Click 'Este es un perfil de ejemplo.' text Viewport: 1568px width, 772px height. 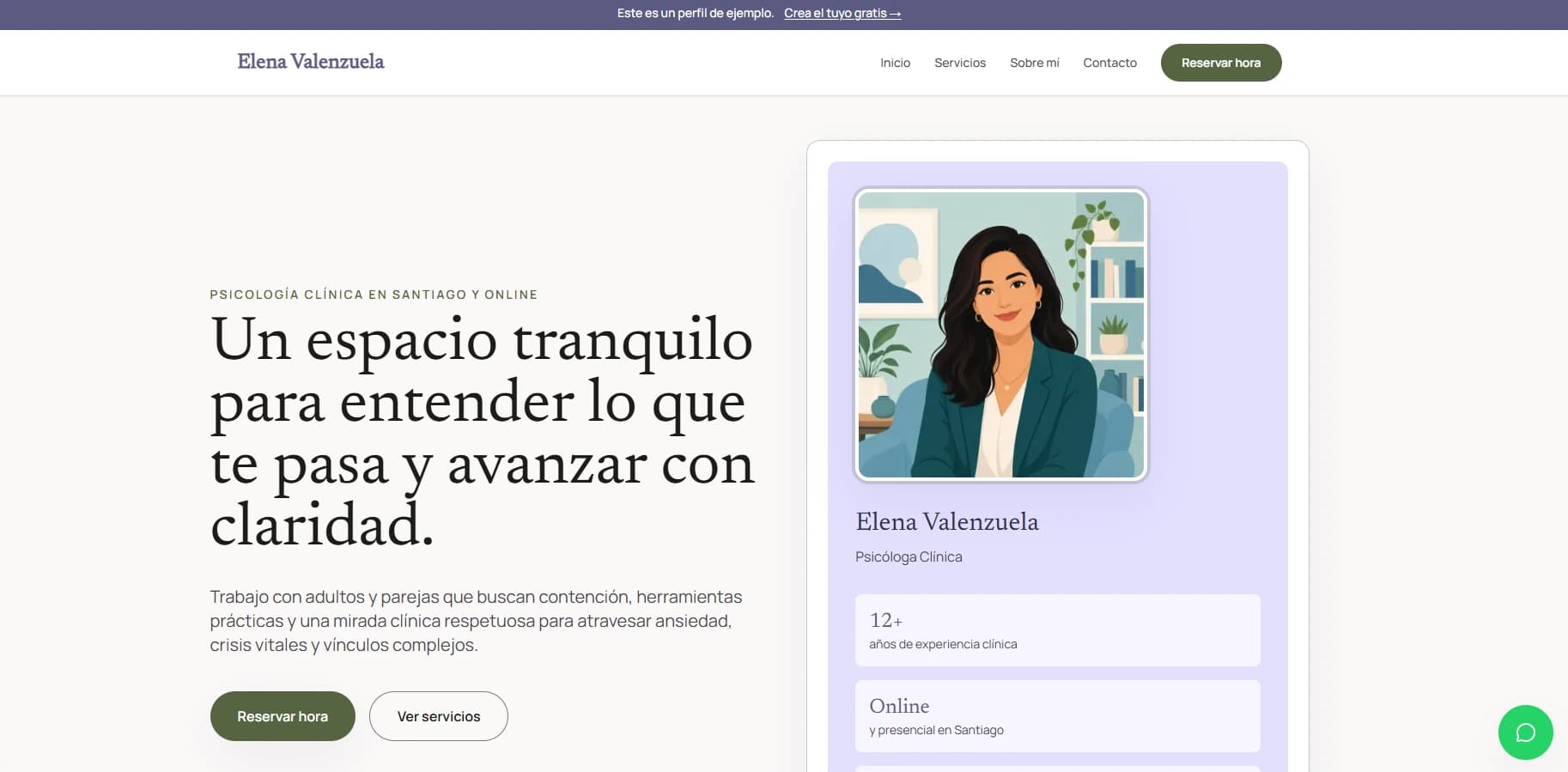click(x=695, y=14)
